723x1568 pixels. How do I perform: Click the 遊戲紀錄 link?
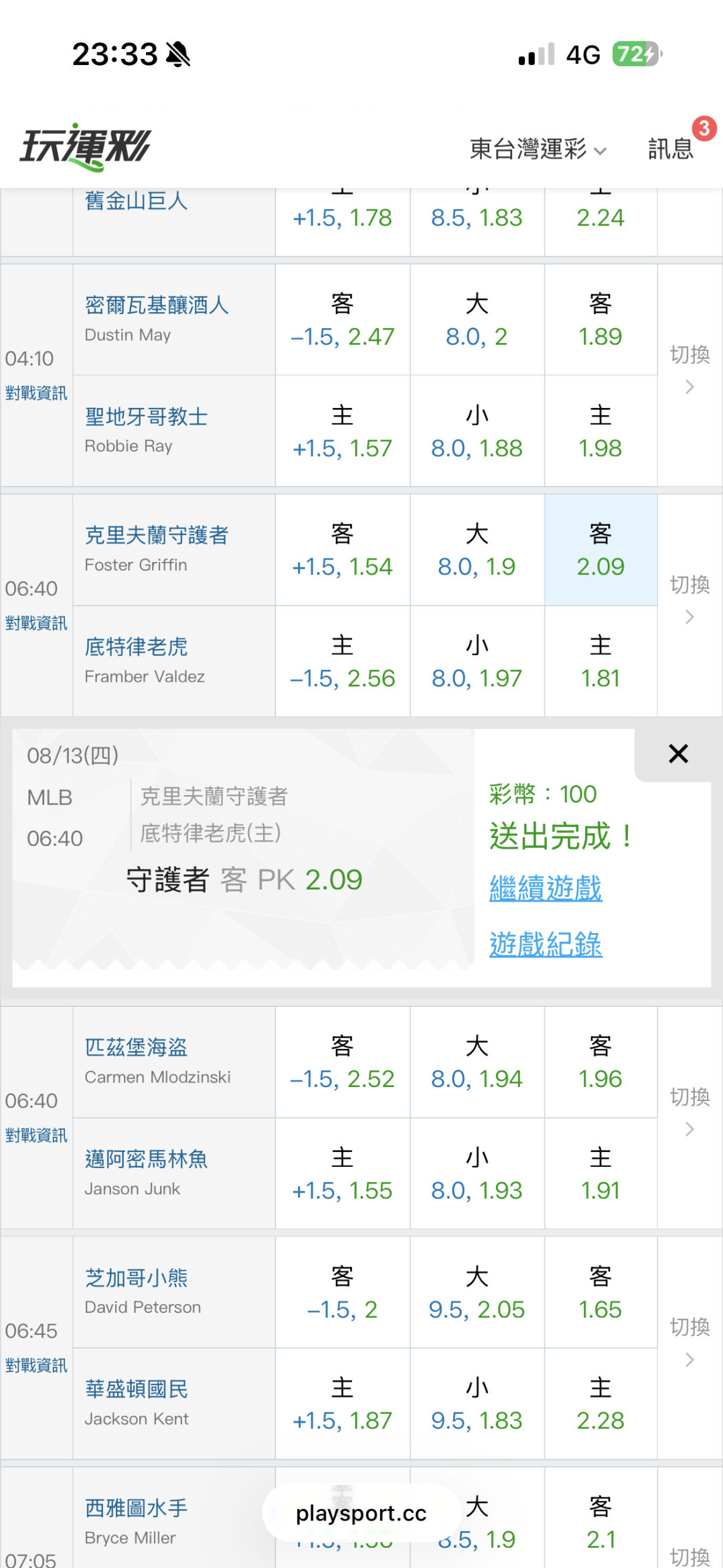pos(546,944)
